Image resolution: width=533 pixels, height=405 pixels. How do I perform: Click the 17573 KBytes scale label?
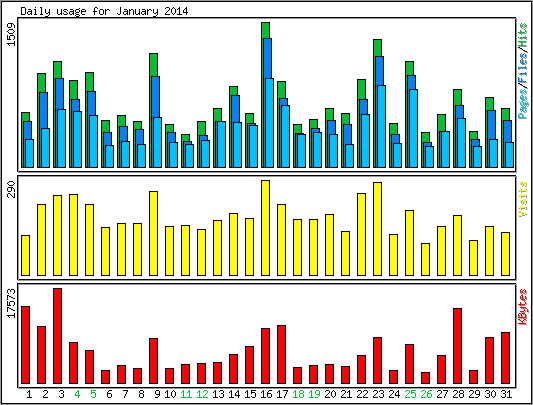pos(12,303)
